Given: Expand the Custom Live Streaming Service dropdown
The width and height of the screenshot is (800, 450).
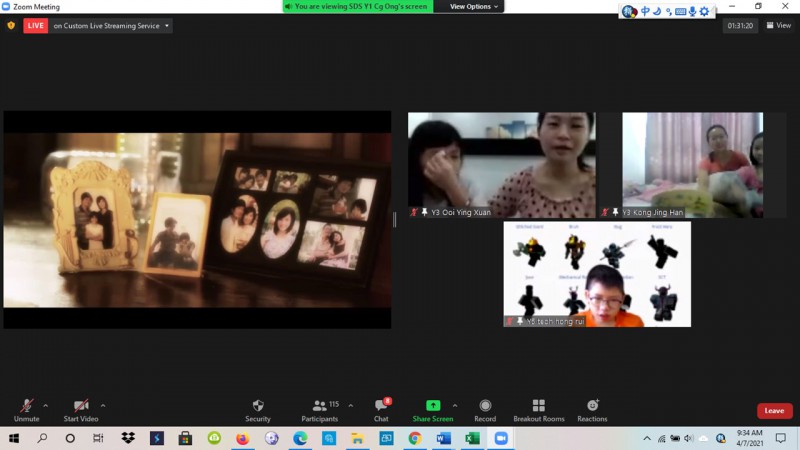Looking at the screenshot, I should click(x=166, y=26).
